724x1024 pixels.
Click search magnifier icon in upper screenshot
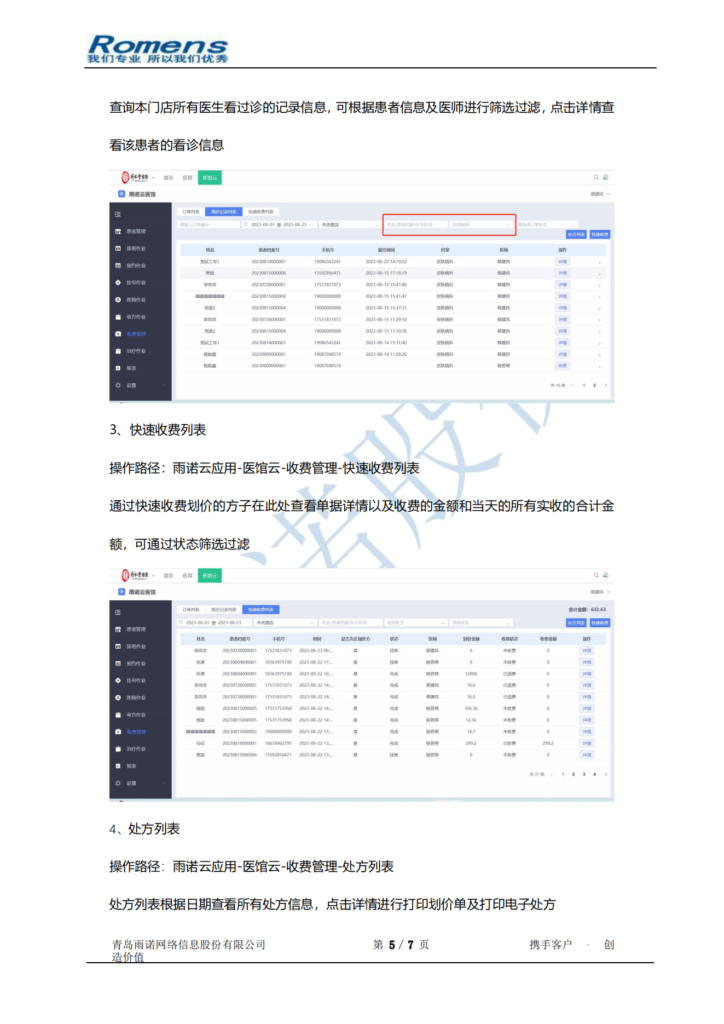(596, 177)
